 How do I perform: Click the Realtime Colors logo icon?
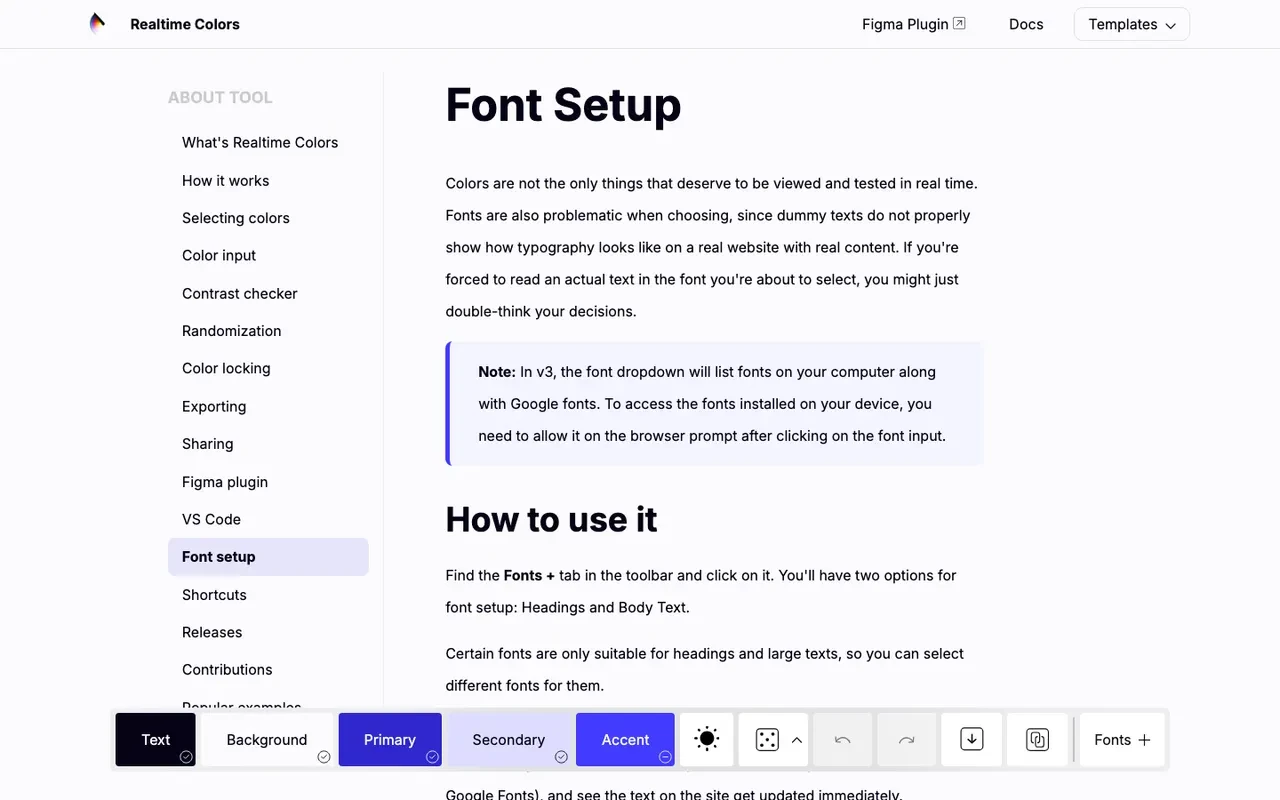tap(97, 24)
